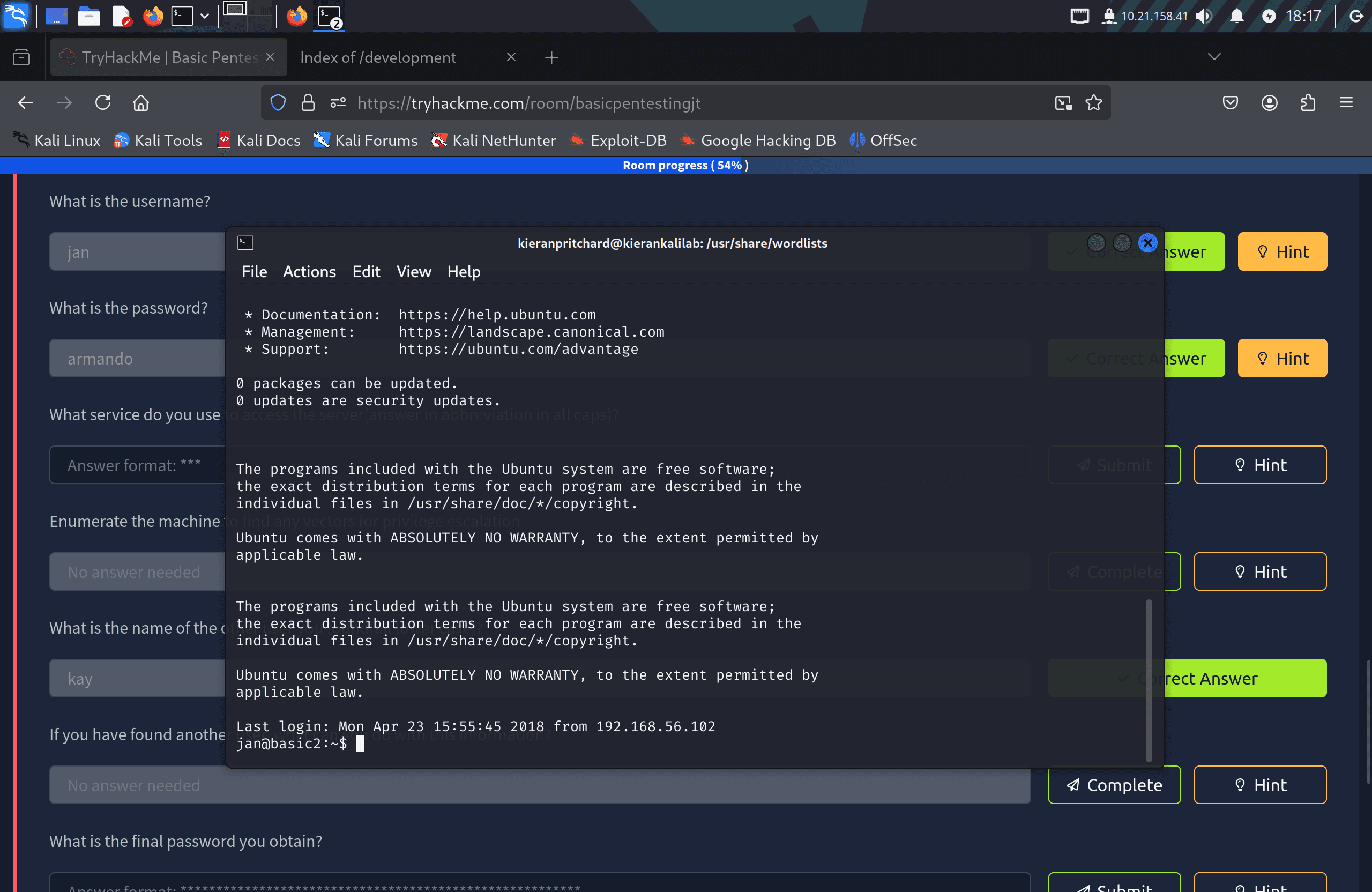Show hint for enumerate the machine question
This screenshot has height=892, width=1372.
(1259, 572)
